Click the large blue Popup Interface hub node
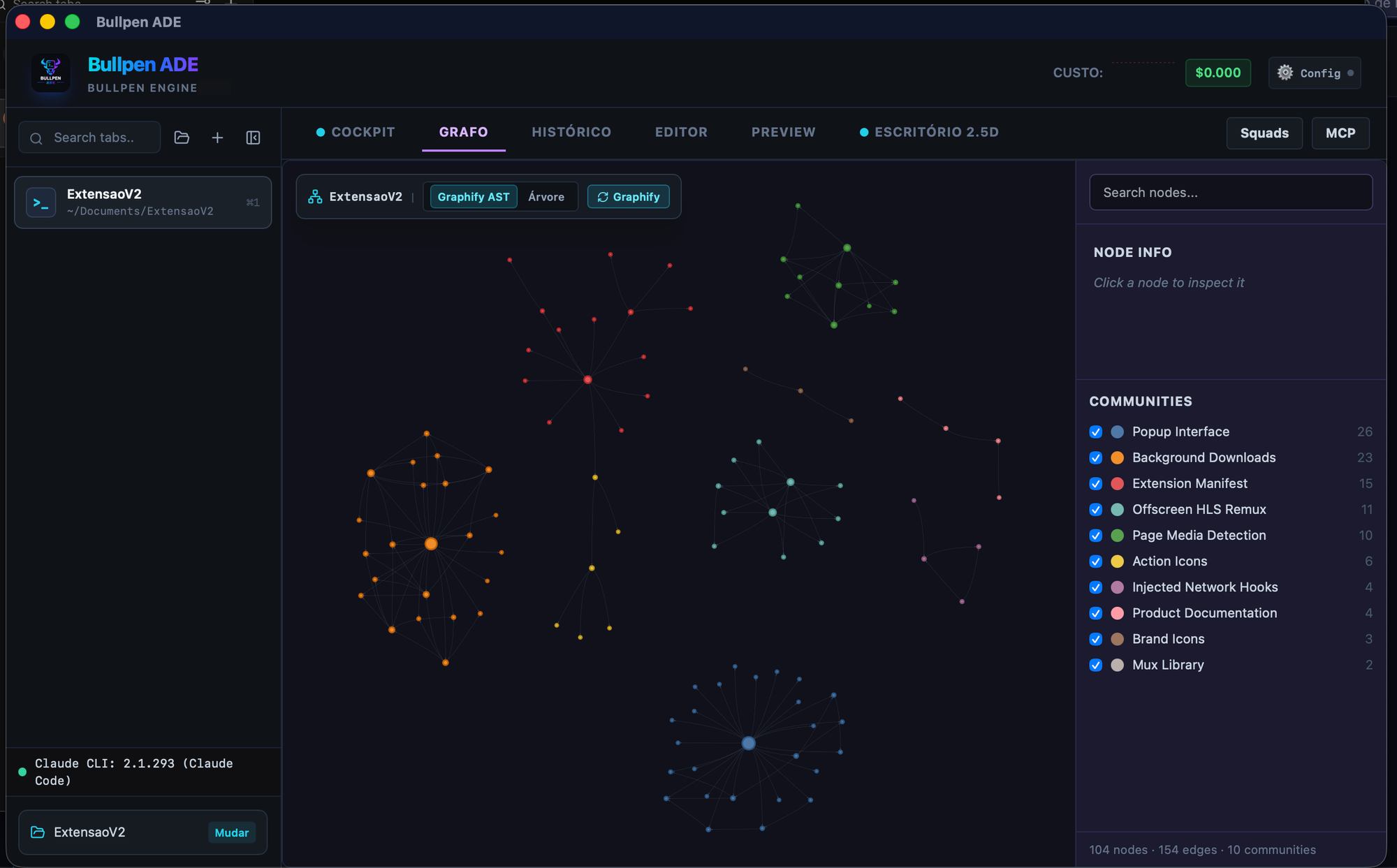 tap(748, 743)
